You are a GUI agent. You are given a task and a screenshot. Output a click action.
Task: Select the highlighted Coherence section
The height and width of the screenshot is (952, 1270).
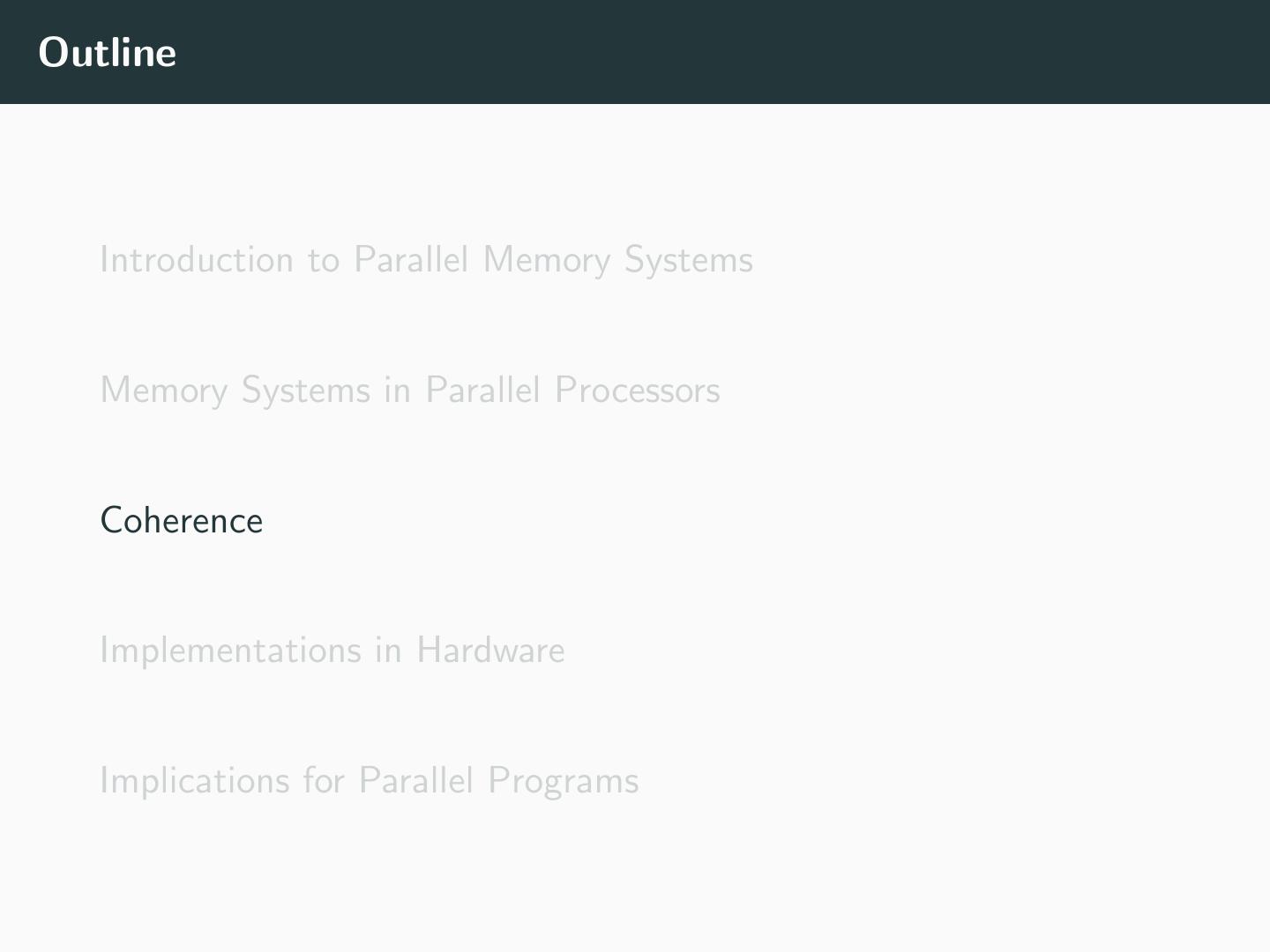(182, 521)
